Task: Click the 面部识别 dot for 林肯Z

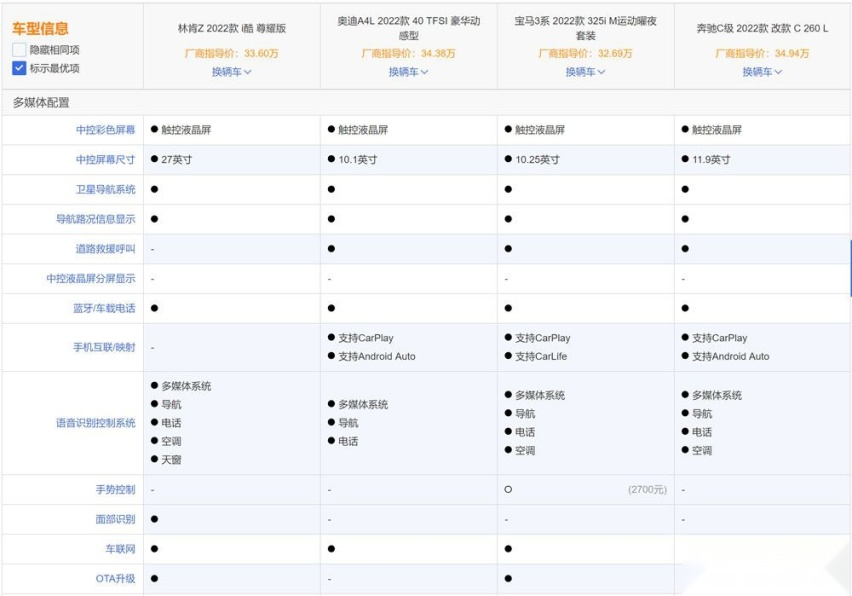Action: tap(154, 519)
